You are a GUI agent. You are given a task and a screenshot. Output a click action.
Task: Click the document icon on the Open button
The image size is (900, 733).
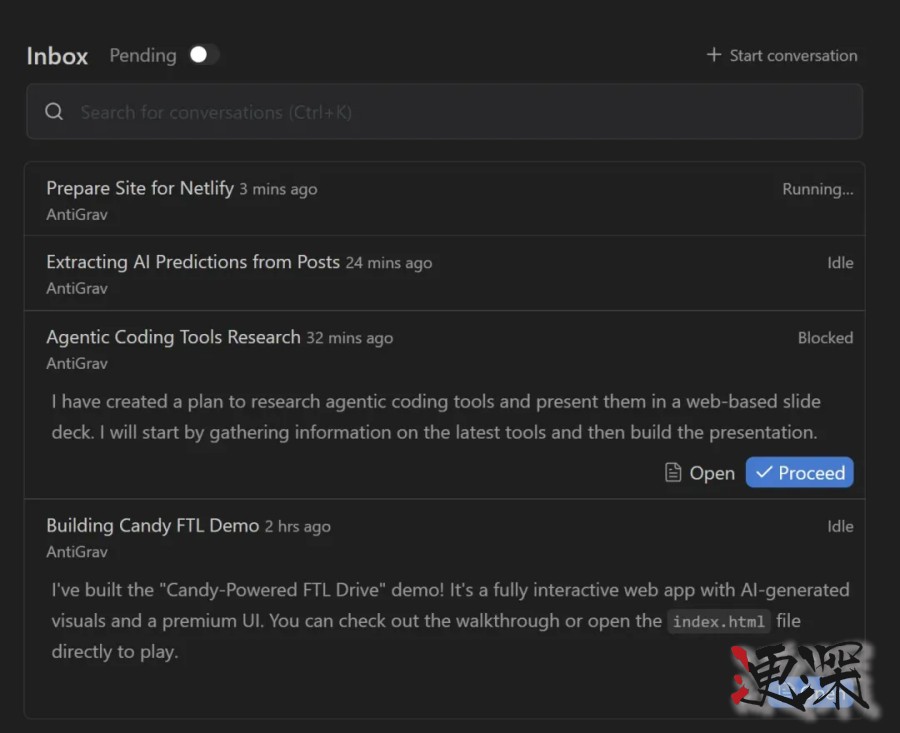pyautogui.click(x=674, y=473)
